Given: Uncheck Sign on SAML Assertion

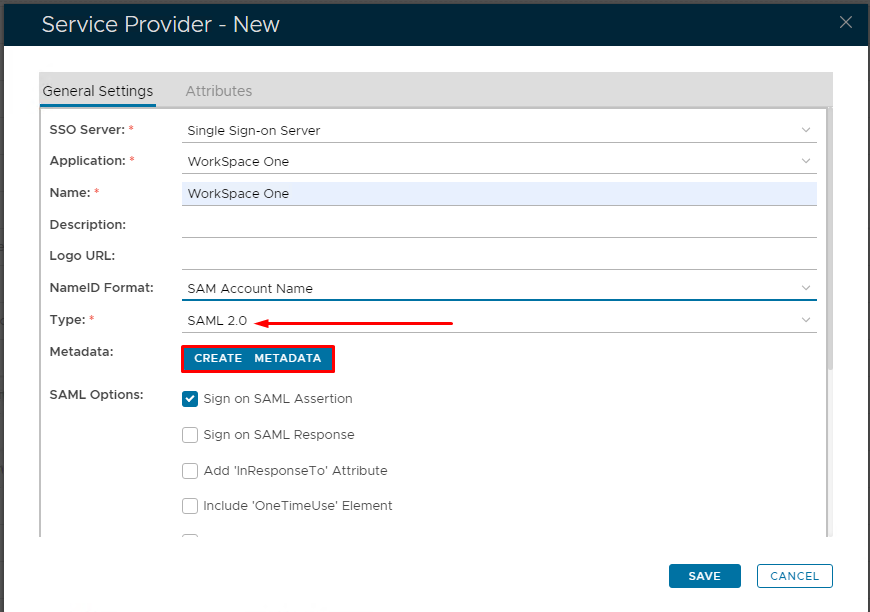Looking at the screenshot, I should 190,399.
